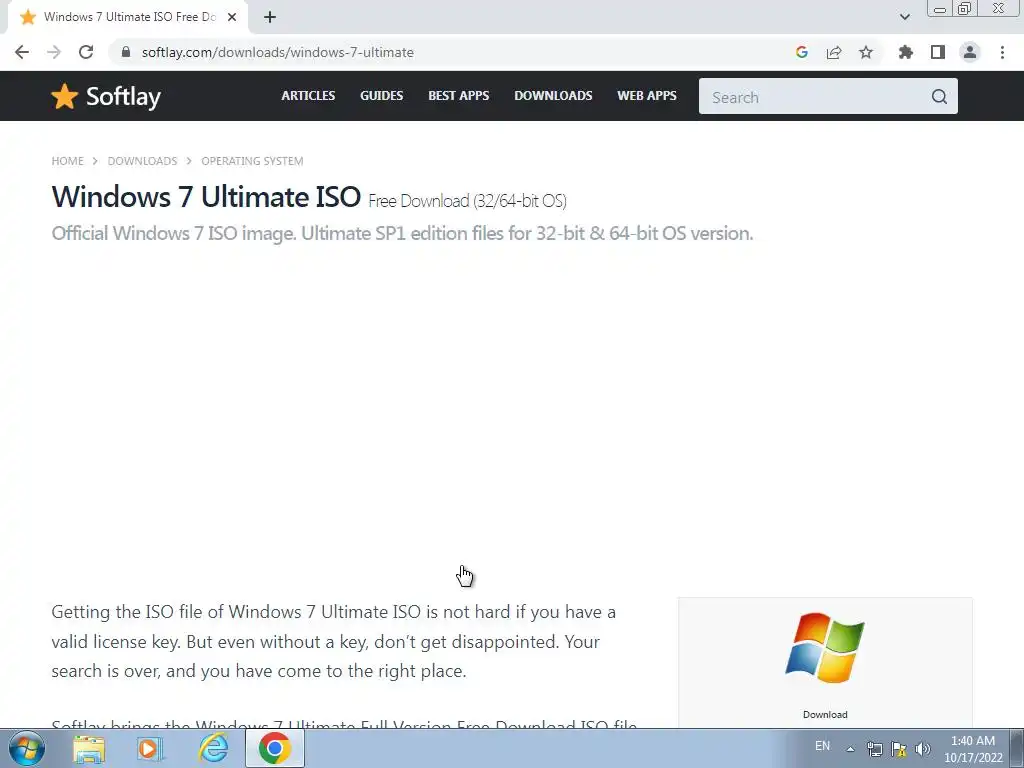This screenshot has width=1024, height=768.
Task: Click the Google icon in address bar
Action: click(x=802, y=52)
